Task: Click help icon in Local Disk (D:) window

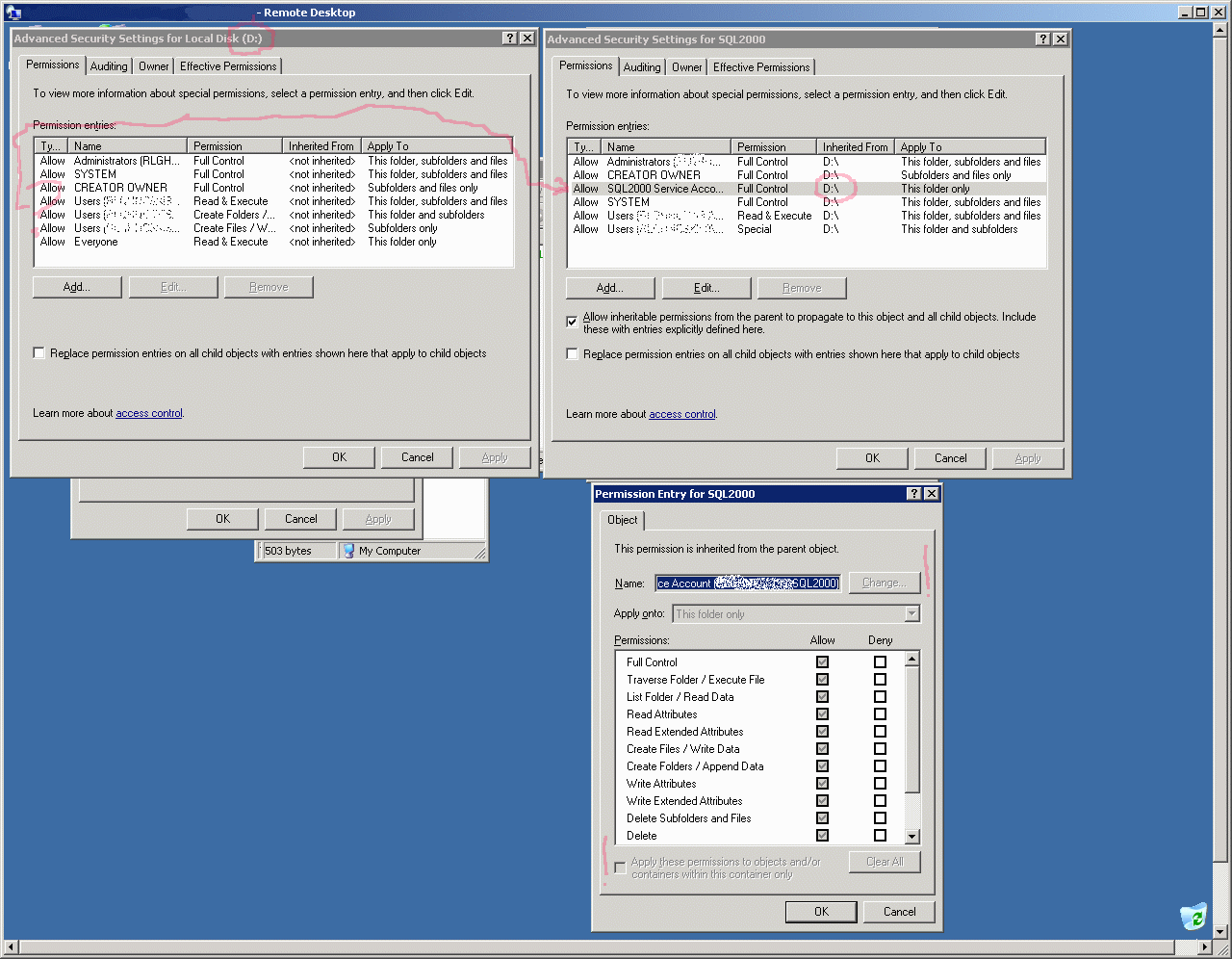Action: [x=510, y=39]
